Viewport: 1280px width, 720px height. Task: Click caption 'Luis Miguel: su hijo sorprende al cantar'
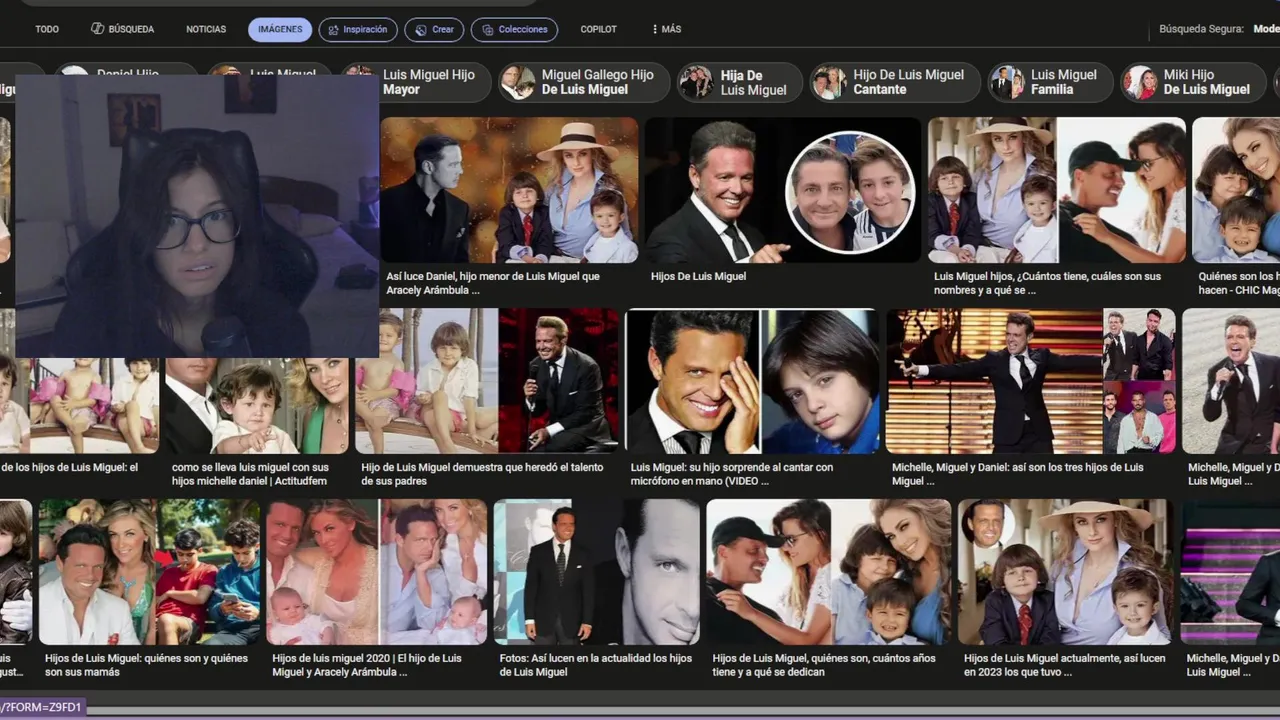click(x=731, y=474)
